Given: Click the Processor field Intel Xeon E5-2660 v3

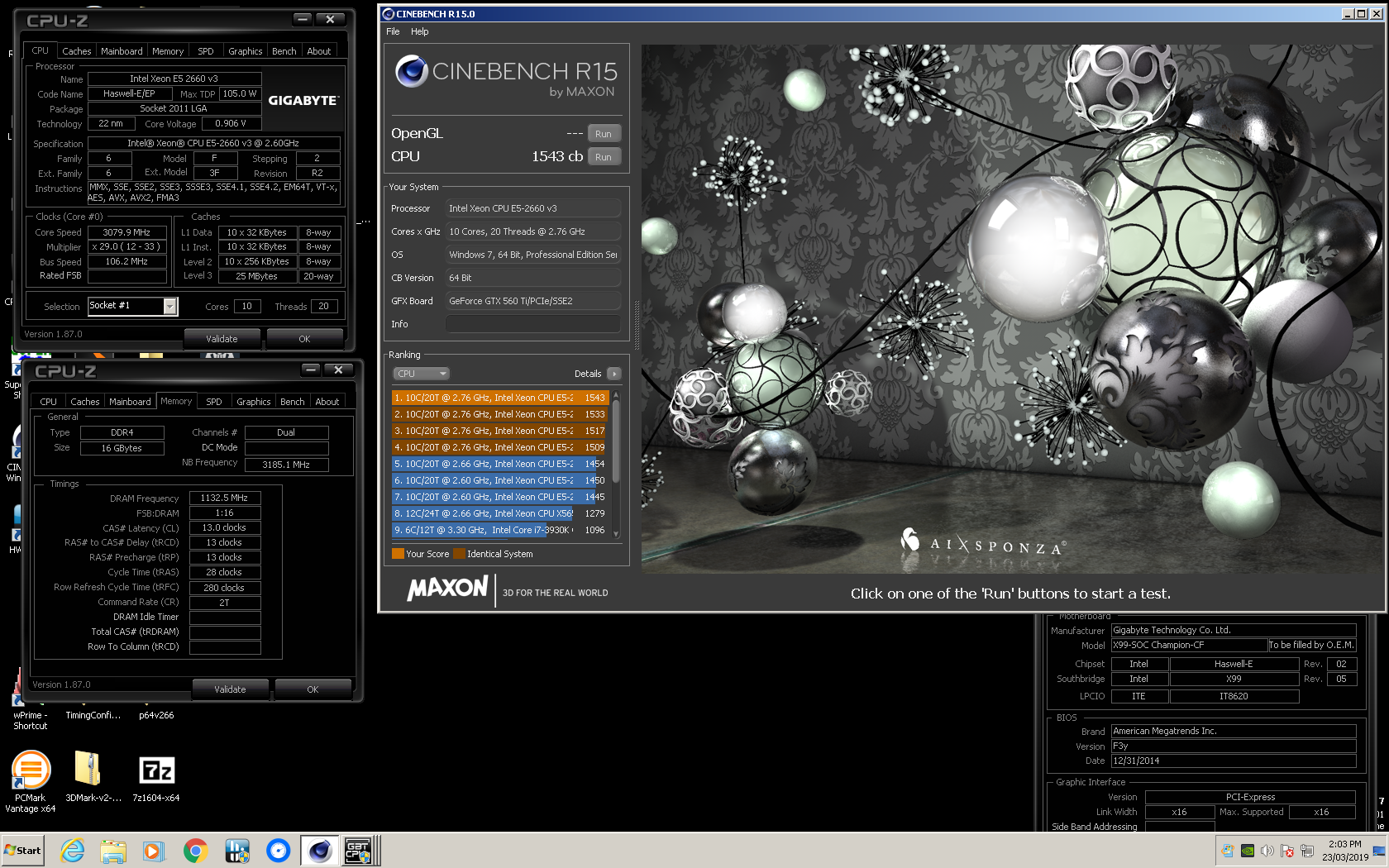Looking at the screenshot, I should tap(533, 208).
